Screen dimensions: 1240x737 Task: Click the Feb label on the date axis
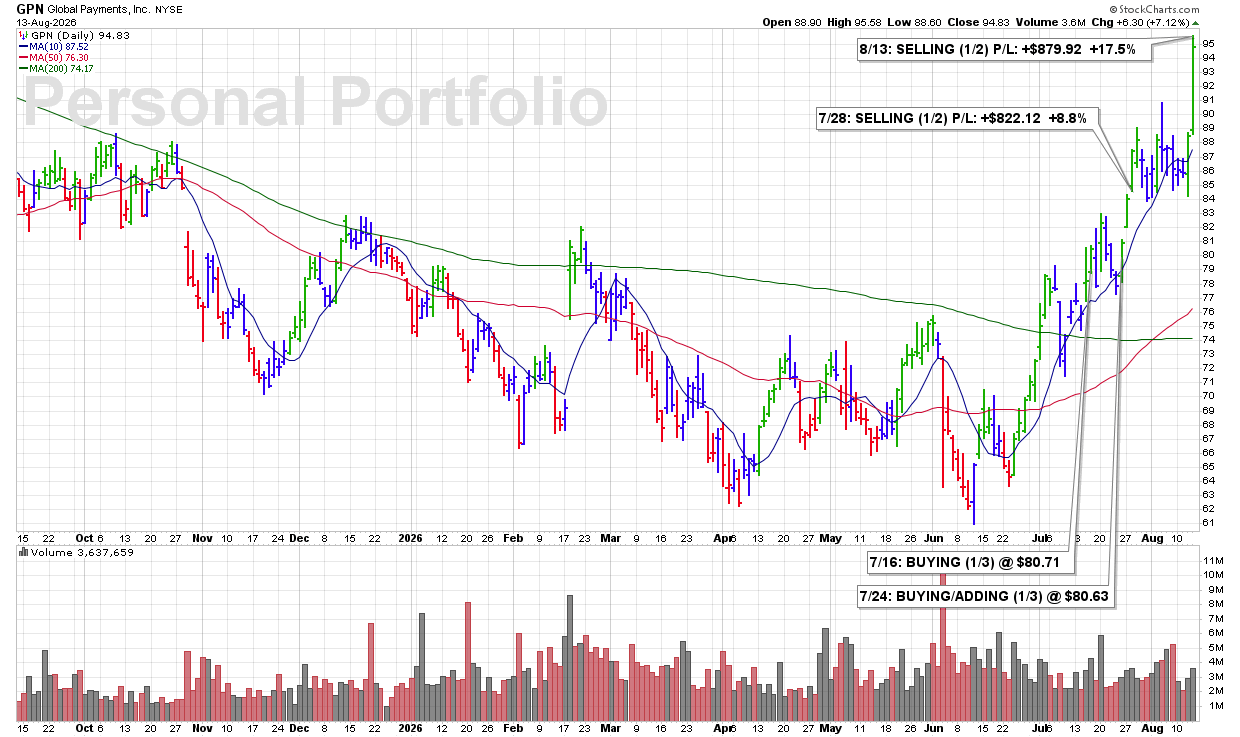513,537
